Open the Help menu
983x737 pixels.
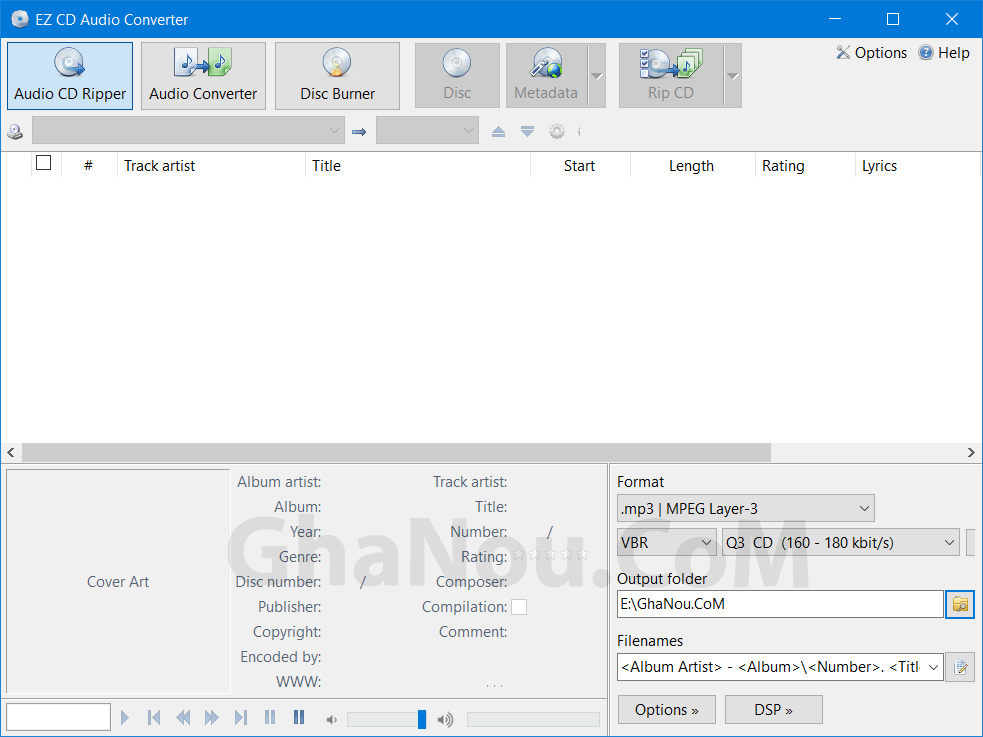point(944,53)
